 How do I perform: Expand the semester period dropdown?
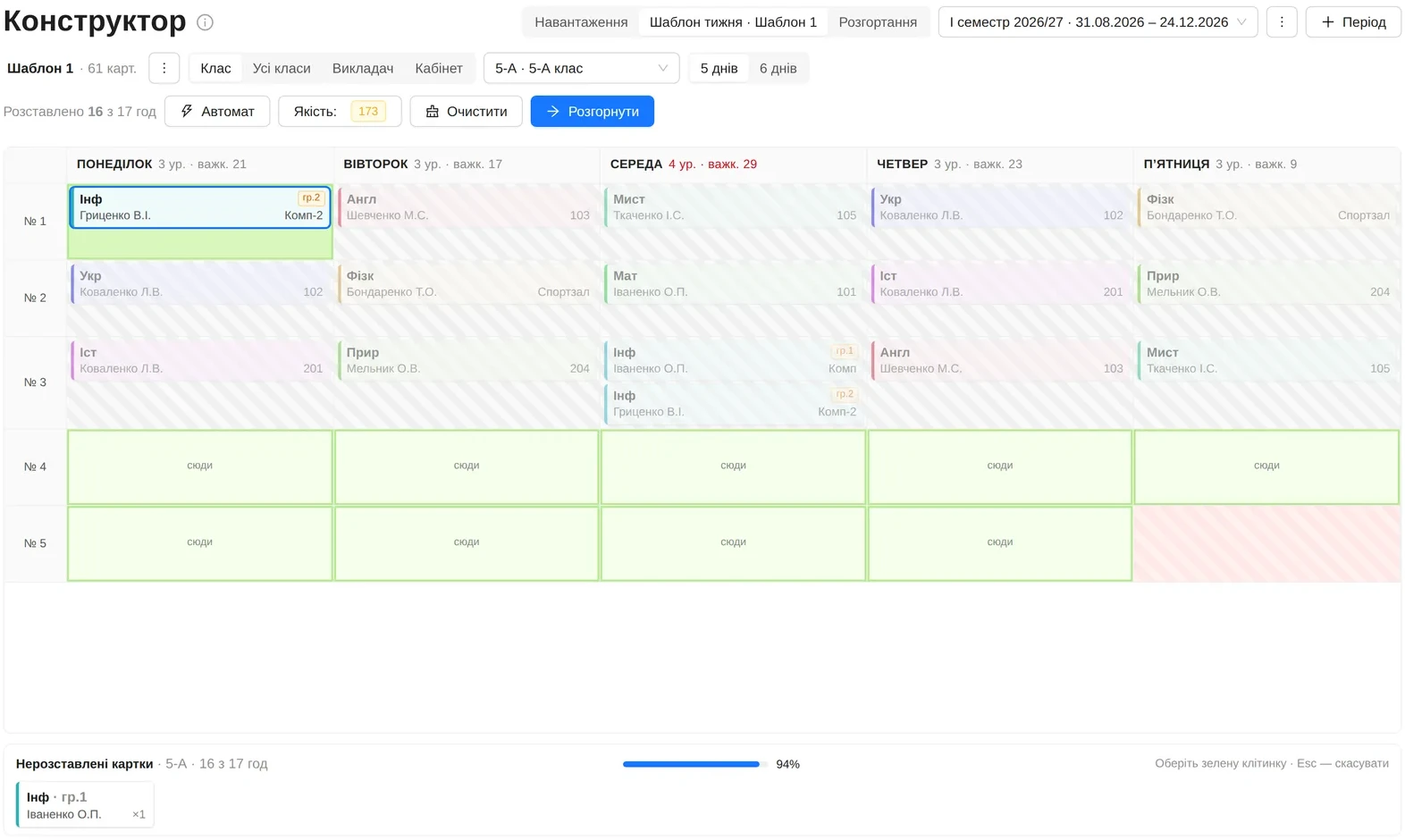[1098, 22]
